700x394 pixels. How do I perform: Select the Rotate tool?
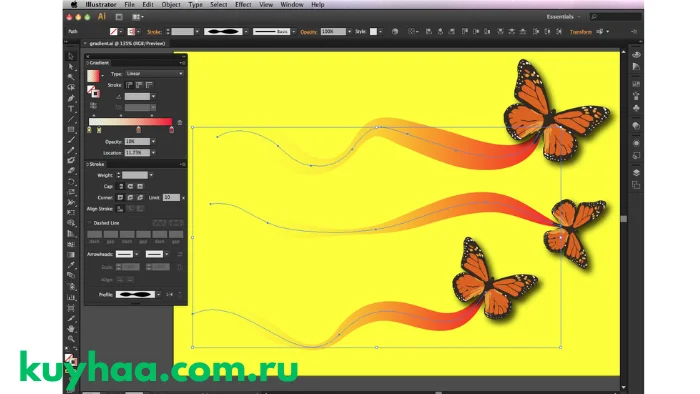71,182
